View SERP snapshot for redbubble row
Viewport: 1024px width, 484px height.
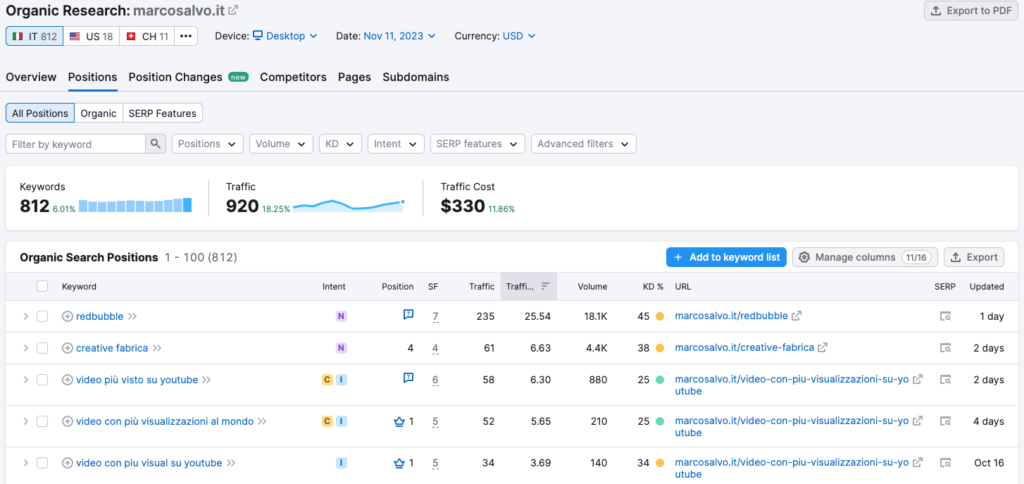pos(945,316)
